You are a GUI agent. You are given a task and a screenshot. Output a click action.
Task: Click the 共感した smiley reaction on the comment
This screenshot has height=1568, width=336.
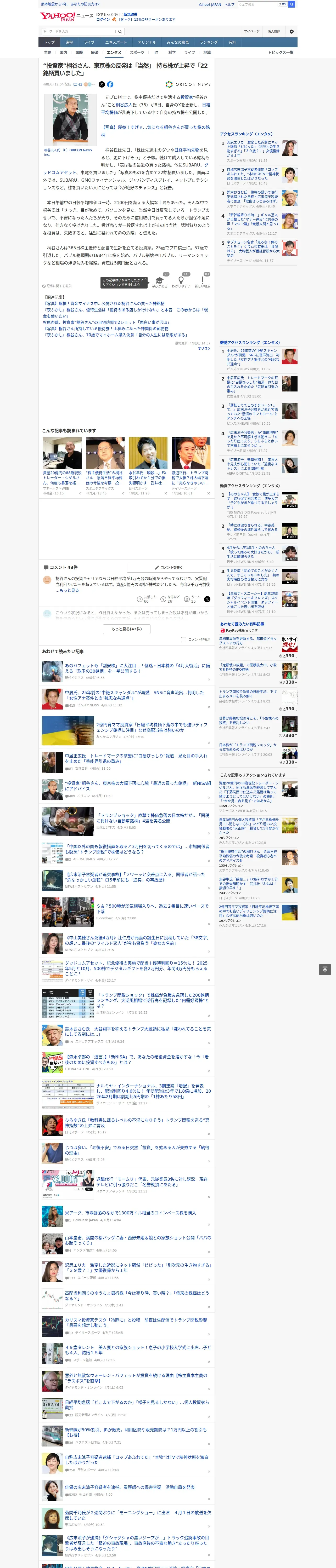(140, 599)
